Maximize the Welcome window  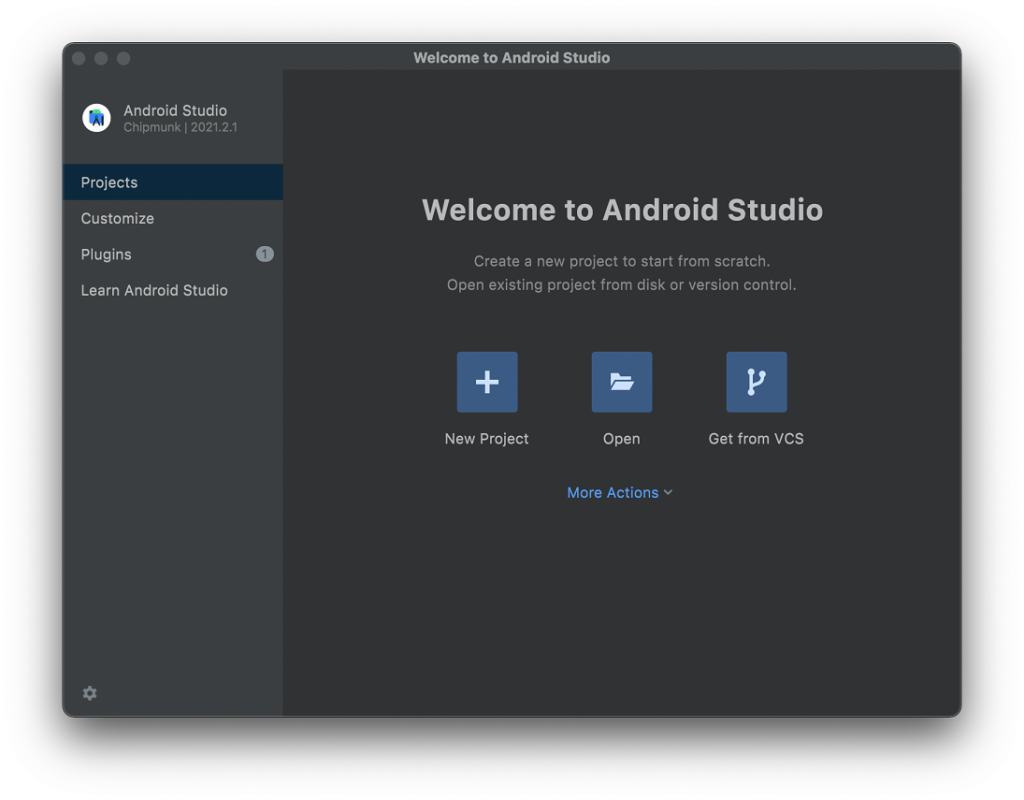(x=123, y=58)
